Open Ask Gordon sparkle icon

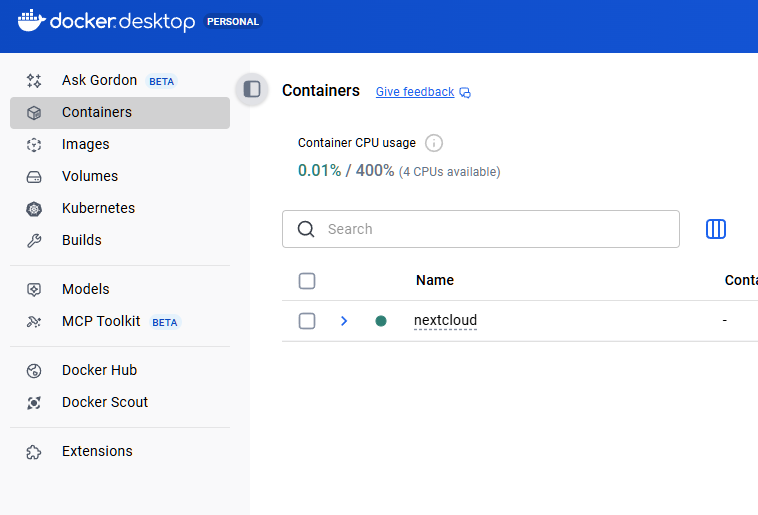pyautogui.click(x=34, y=81)
